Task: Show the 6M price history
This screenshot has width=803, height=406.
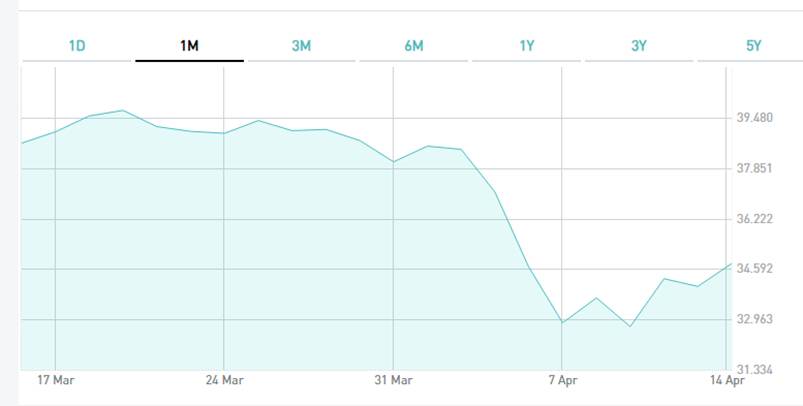Action: pos(414,46)
